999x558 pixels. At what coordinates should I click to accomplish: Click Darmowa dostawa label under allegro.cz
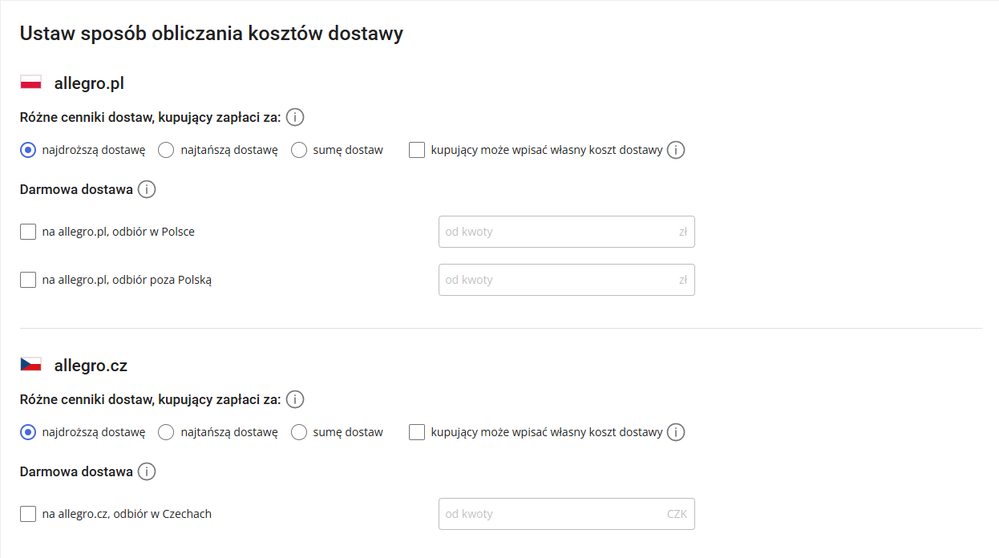coord(76,471)
